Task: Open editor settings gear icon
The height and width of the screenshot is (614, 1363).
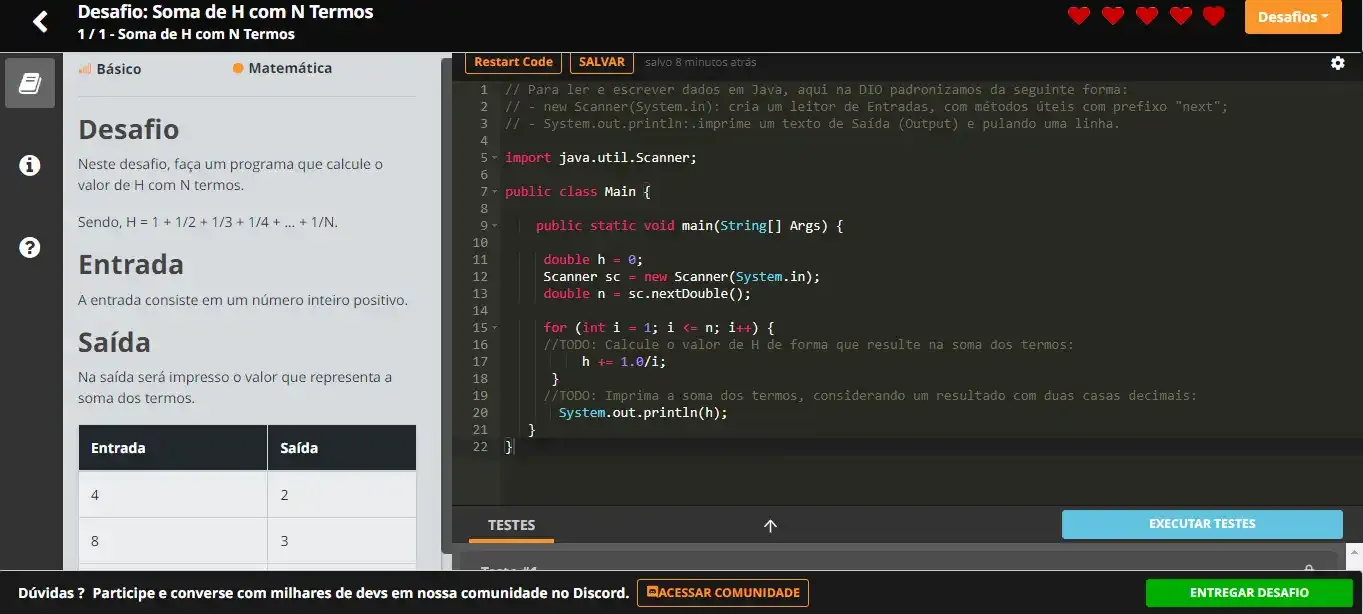Action: [1338, 63]
